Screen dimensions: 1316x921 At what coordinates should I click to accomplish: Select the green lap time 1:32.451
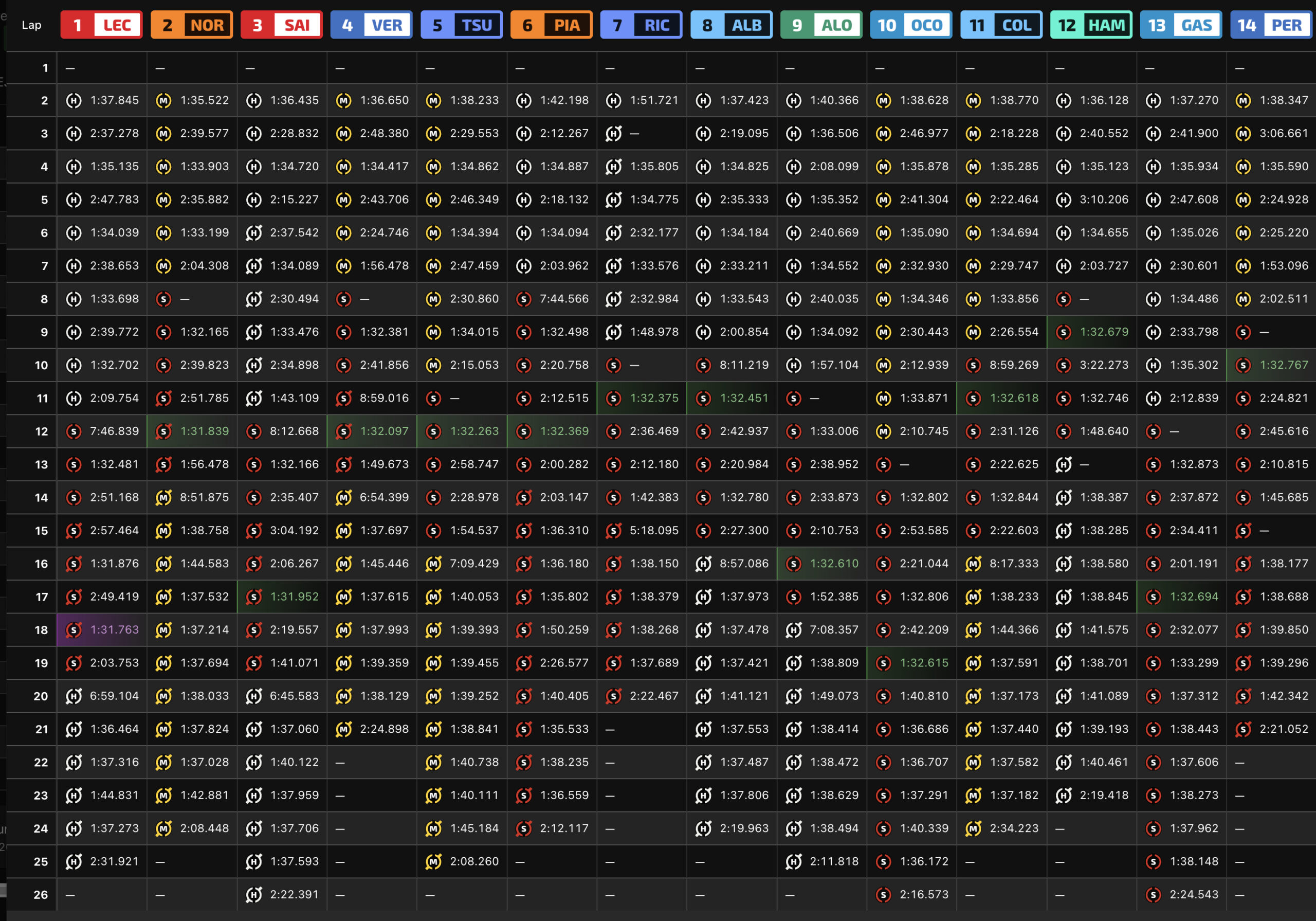(744, 398)
